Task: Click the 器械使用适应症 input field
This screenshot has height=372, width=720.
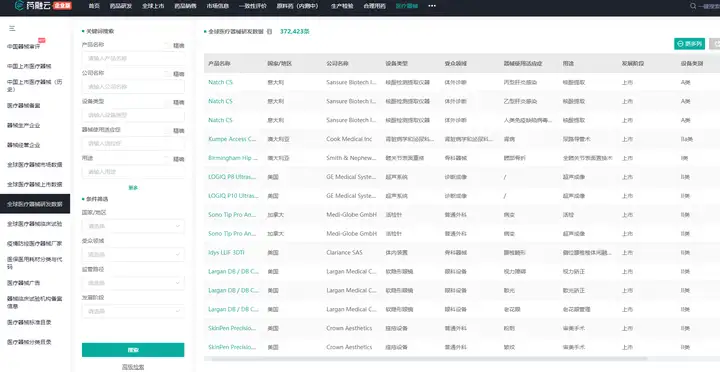Action: click(133, 143)
